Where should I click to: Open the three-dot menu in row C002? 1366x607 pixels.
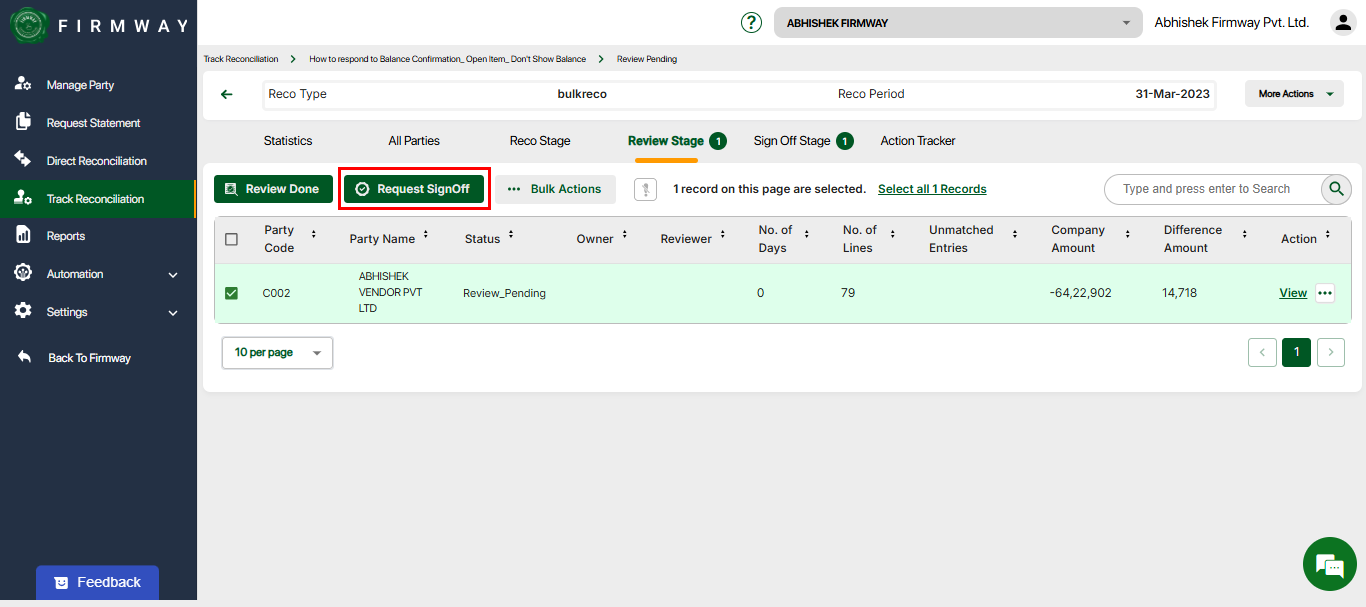[x=1325, y=293]
